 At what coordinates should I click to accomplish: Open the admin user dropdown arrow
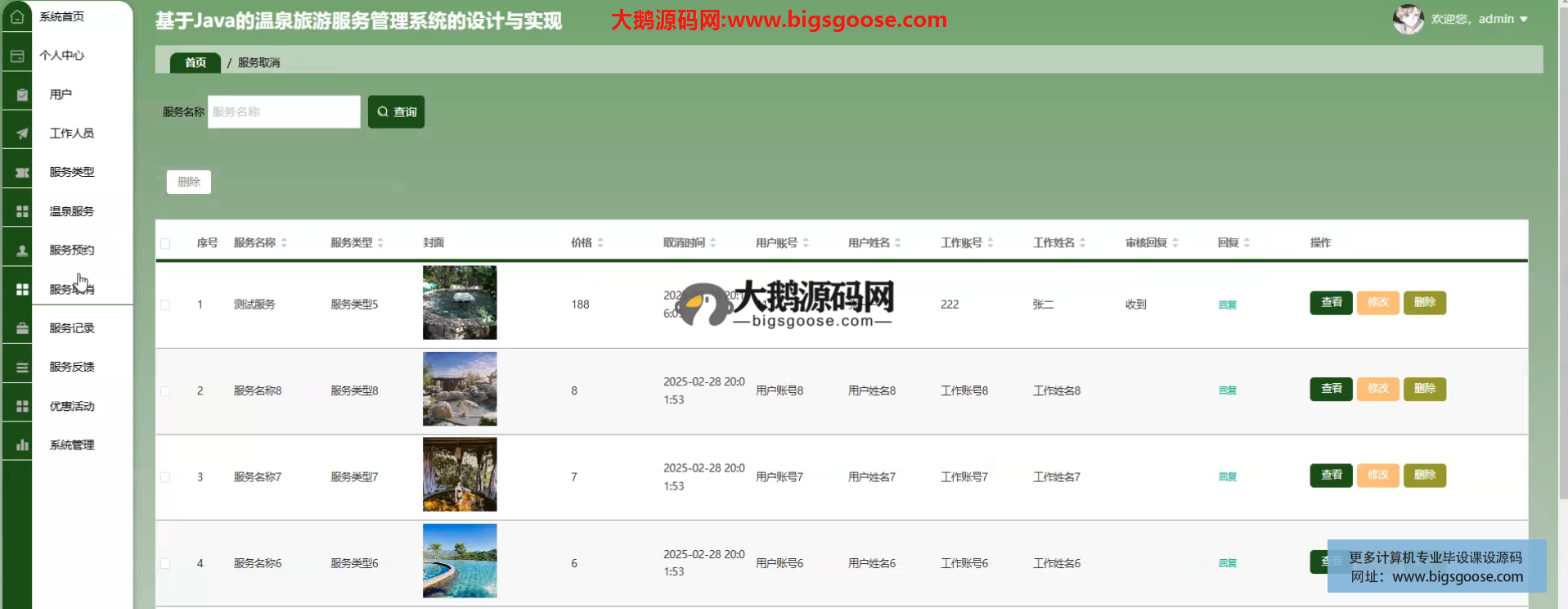click(x=1524, y=19)
